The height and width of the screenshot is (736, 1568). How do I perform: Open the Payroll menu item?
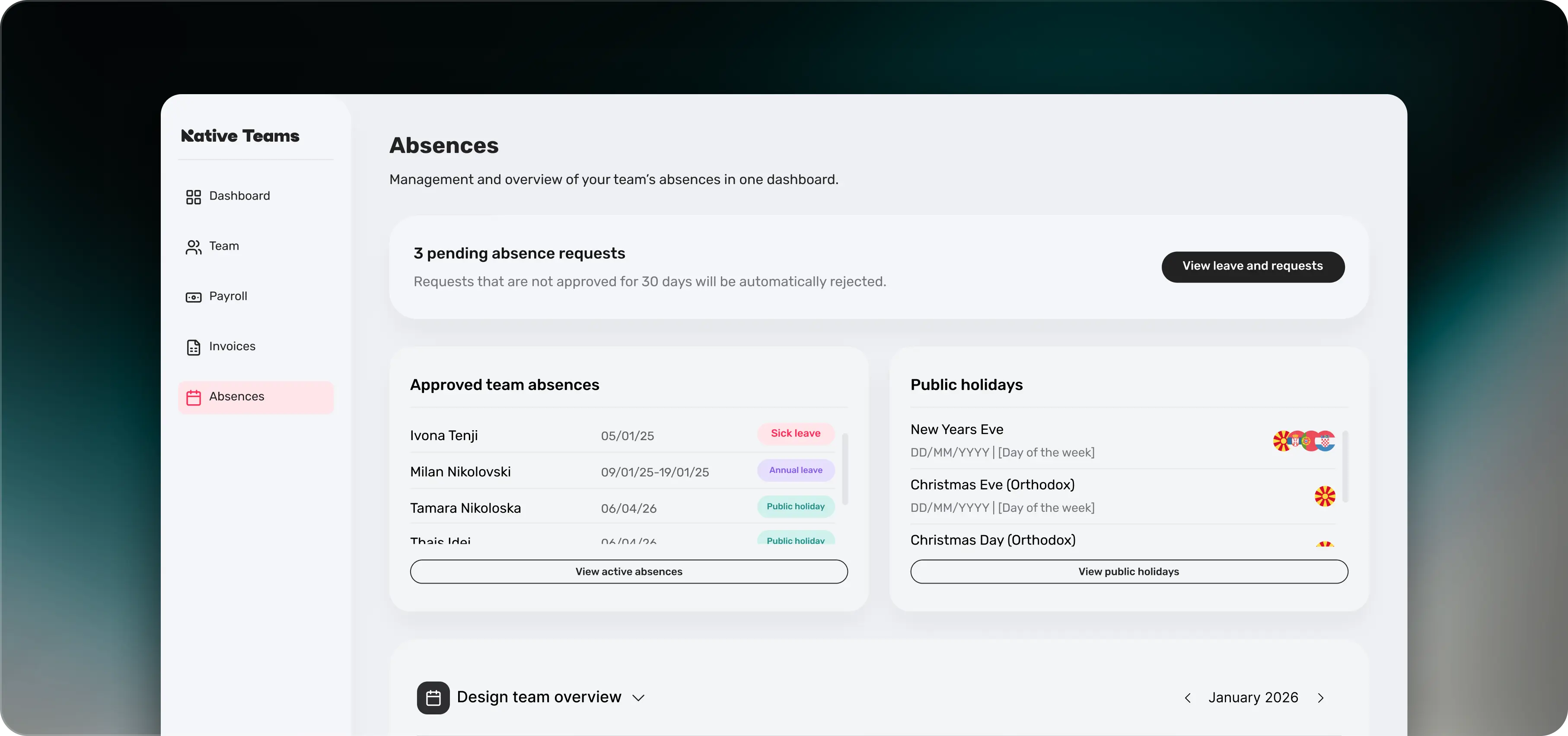228,296
